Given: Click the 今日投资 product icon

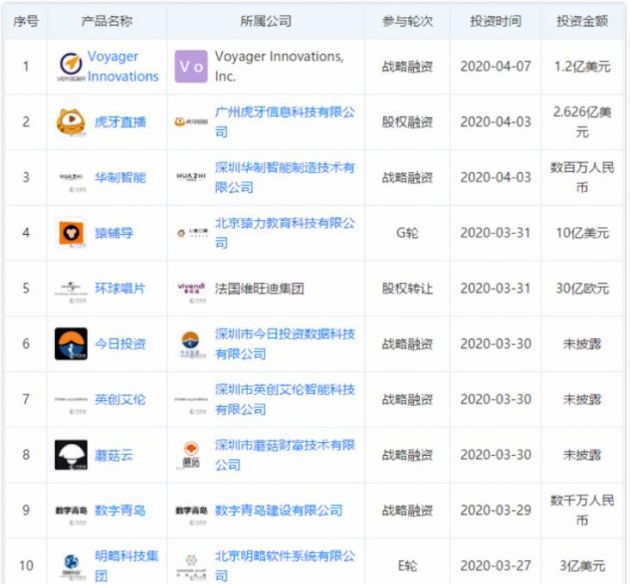Looking at the screenshot, I should coord(71,344).
